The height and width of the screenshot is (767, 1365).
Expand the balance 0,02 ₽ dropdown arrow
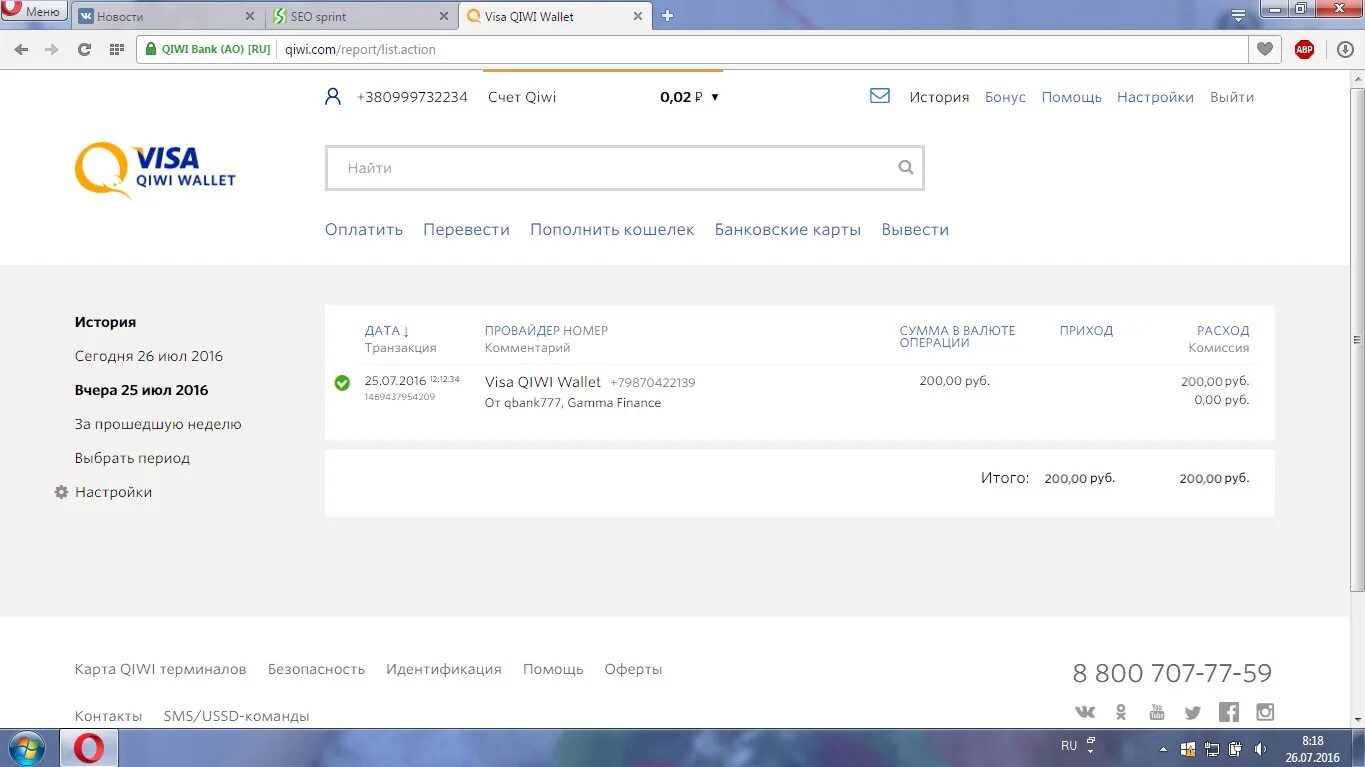pyautogui.click(x=714, y=98)
